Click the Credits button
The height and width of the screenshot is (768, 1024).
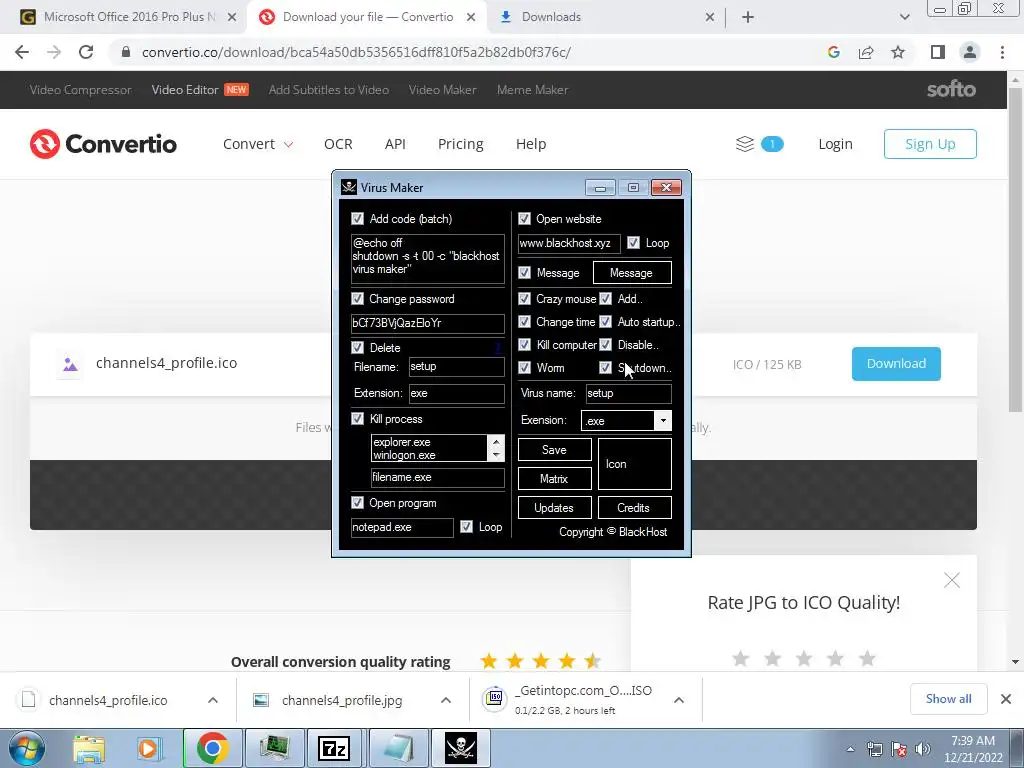[x=634, y=507]
